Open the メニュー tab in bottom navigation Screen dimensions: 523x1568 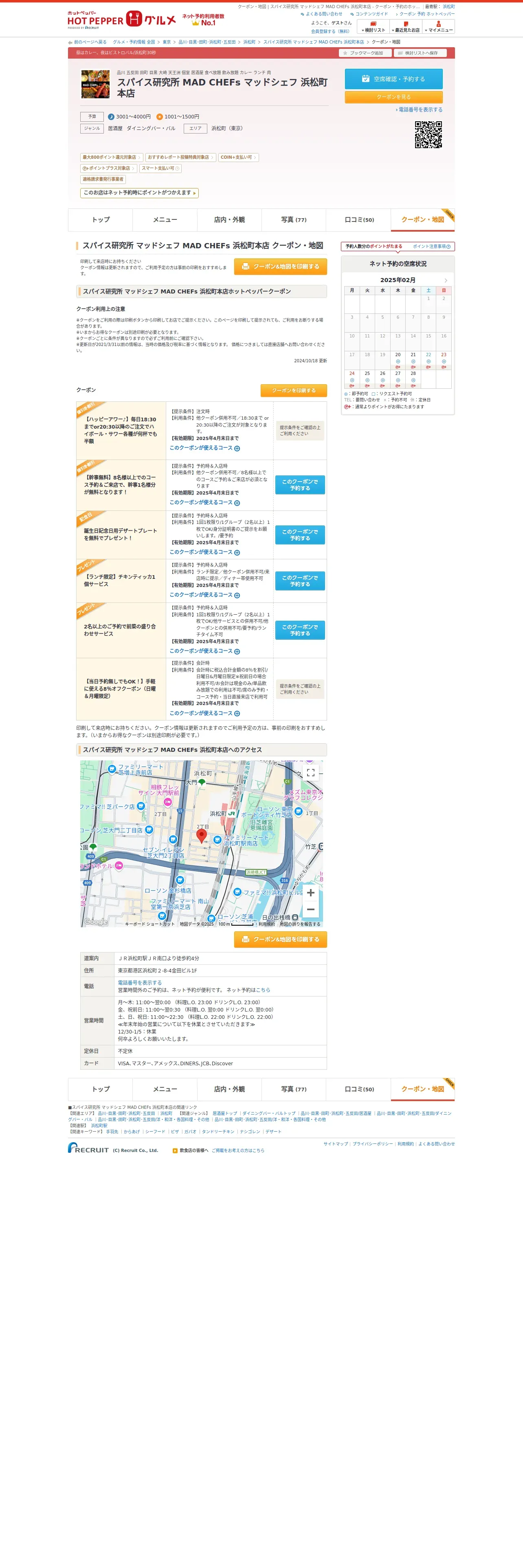(x=165, y=1089)
